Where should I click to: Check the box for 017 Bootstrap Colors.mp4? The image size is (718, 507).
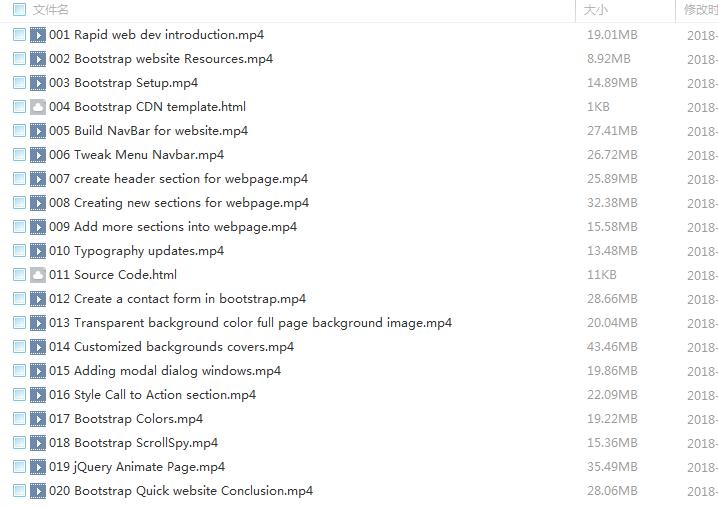[x=19, y=419]
